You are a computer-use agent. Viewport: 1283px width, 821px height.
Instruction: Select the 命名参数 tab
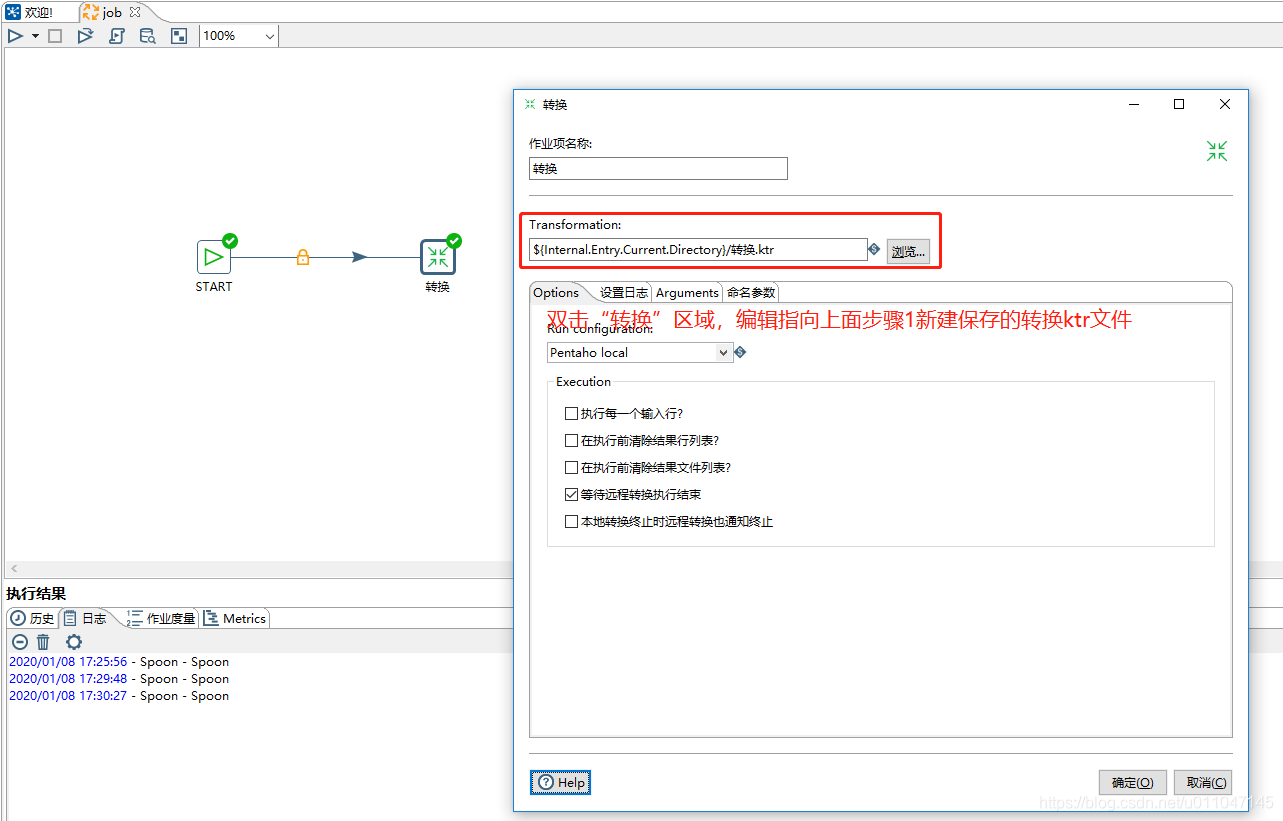coord(751,292)
